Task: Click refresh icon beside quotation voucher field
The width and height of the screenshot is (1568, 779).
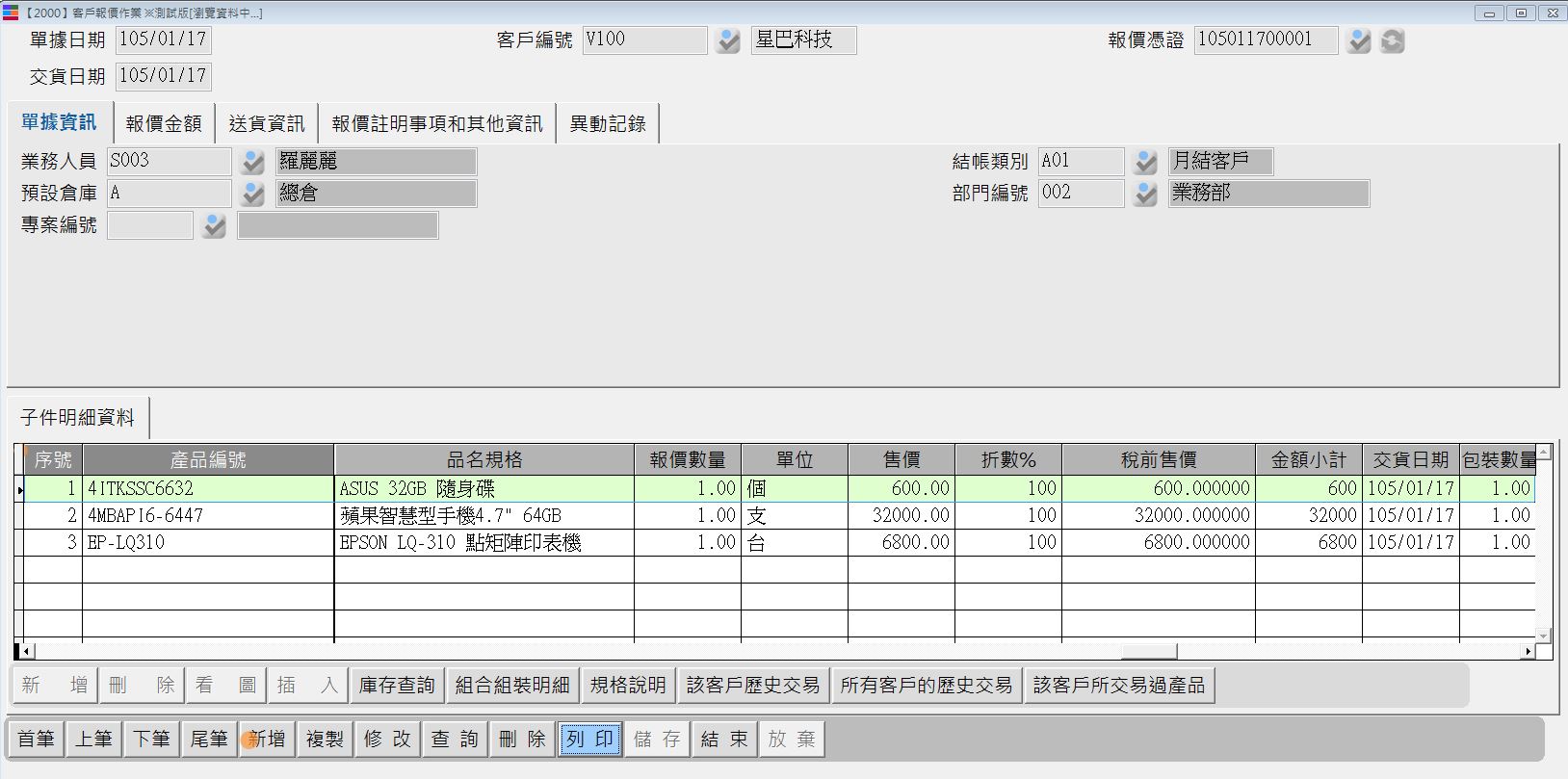Action: point(1392,40)
